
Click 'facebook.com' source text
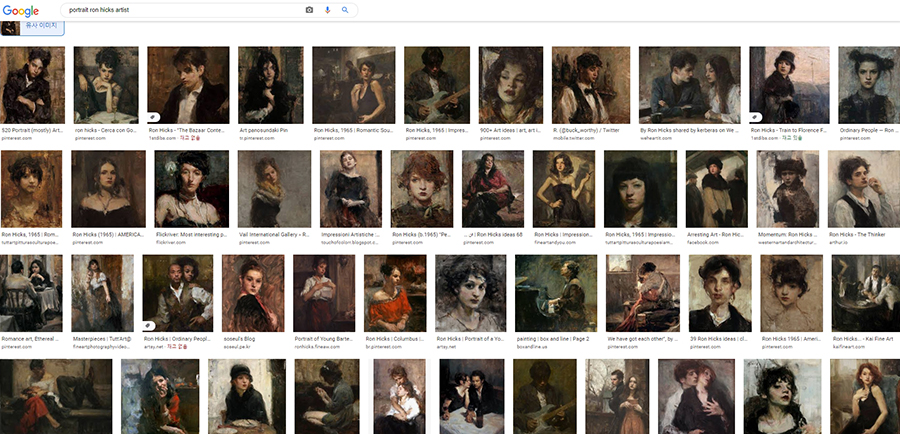pos(700,242)
